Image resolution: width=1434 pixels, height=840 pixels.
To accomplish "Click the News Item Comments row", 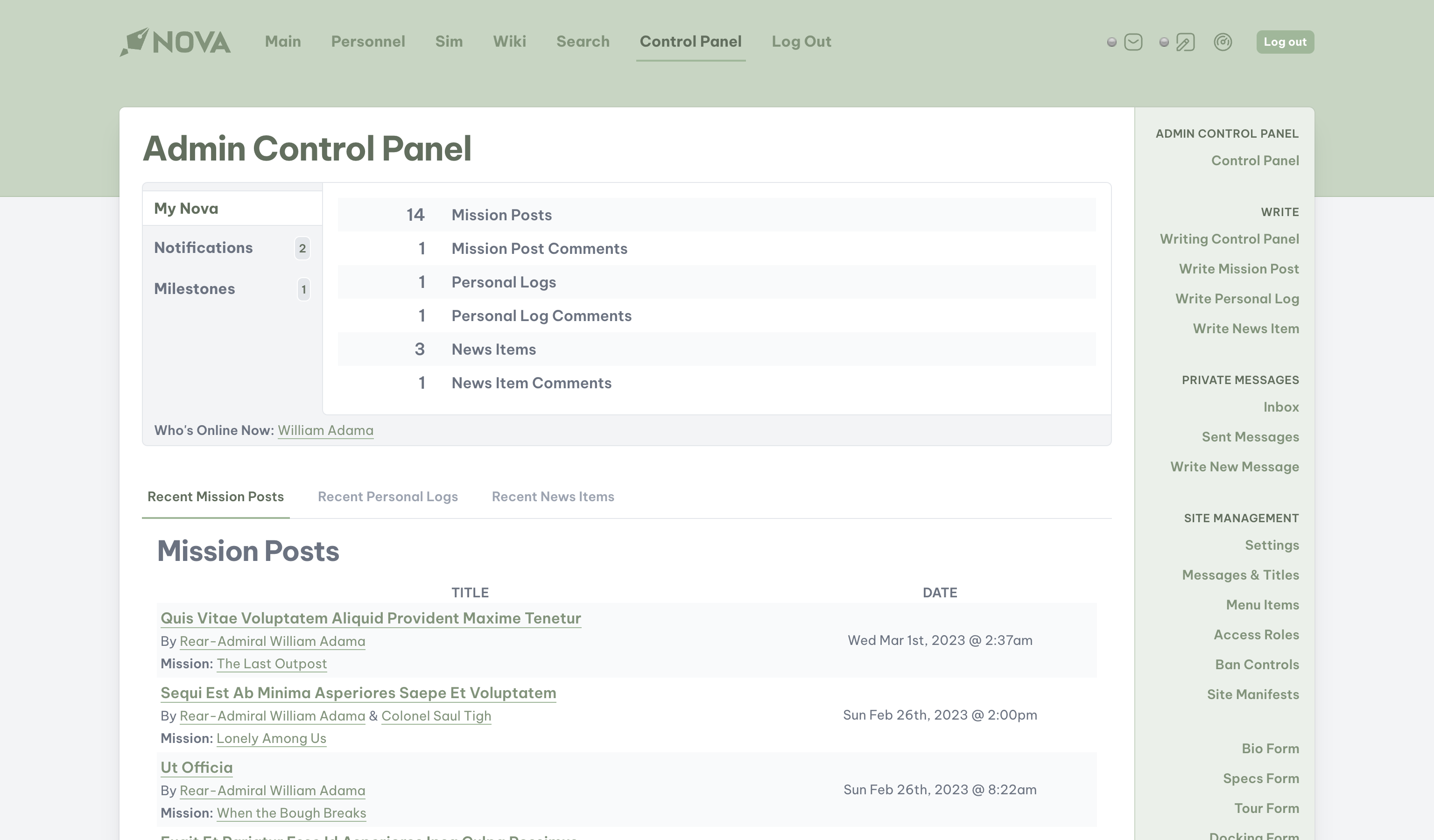I will click(x=717, y=382).
